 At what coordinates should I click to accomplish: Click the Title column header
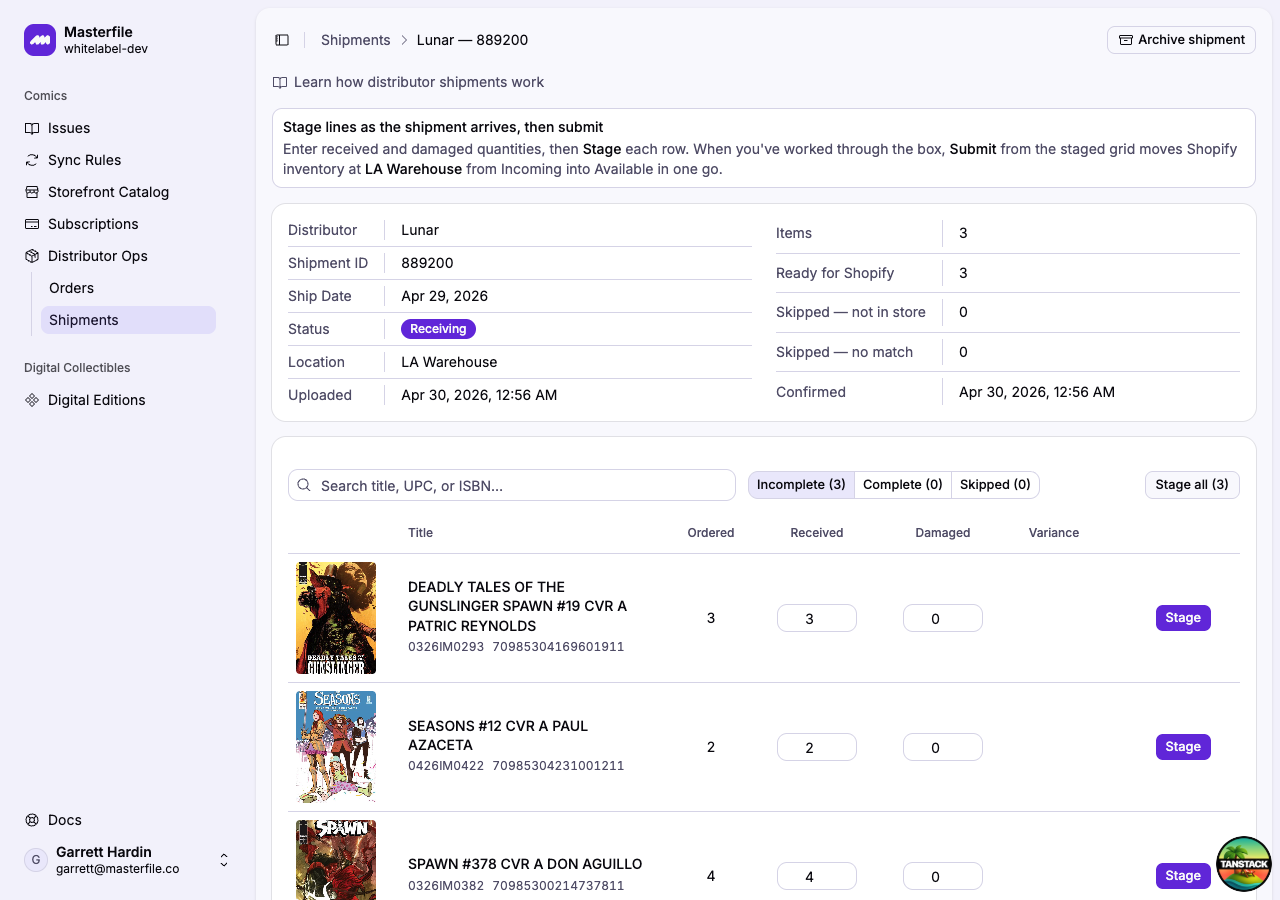[x=420, y=533]
